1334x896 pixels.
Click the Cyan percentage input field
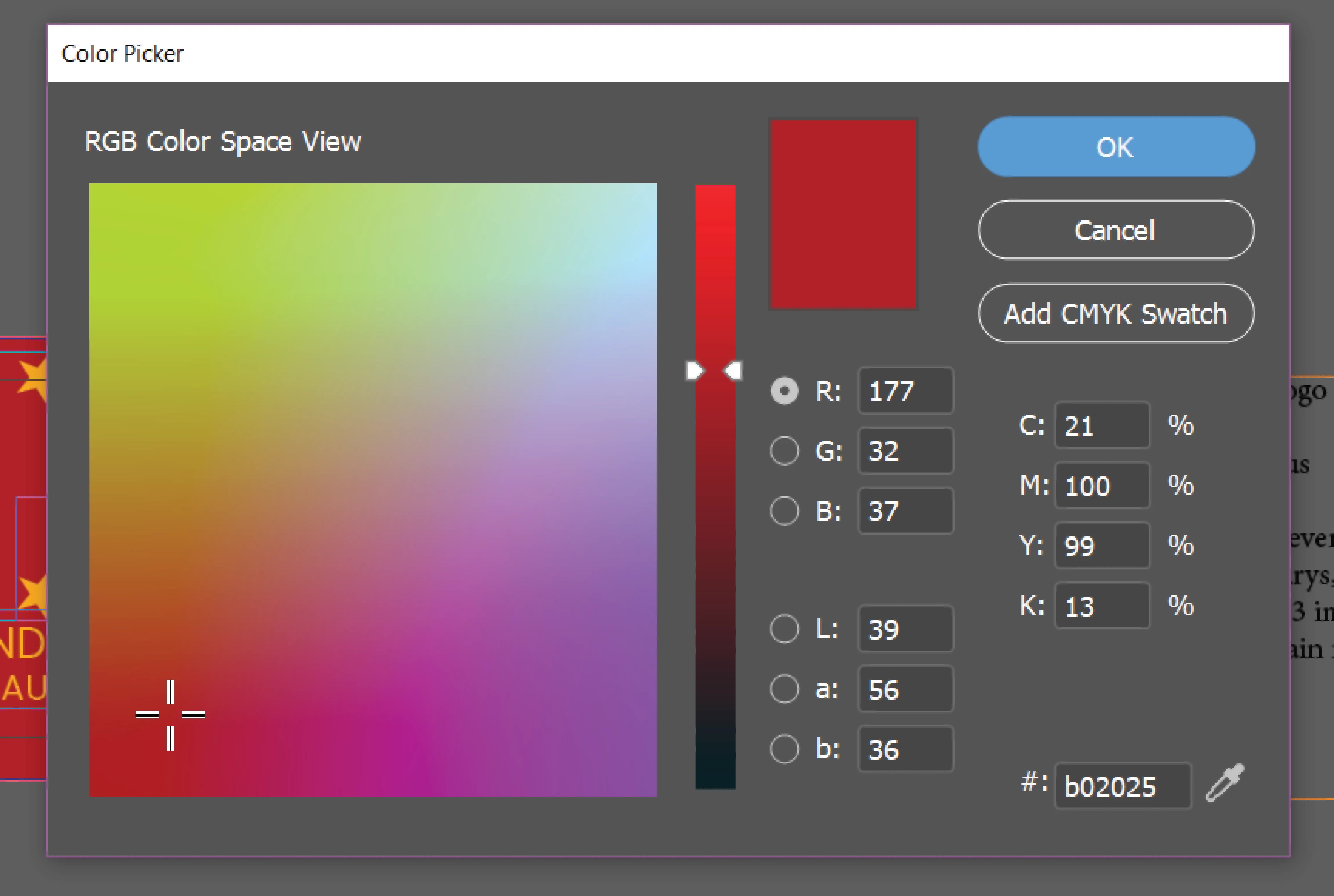click(1102, 426)
